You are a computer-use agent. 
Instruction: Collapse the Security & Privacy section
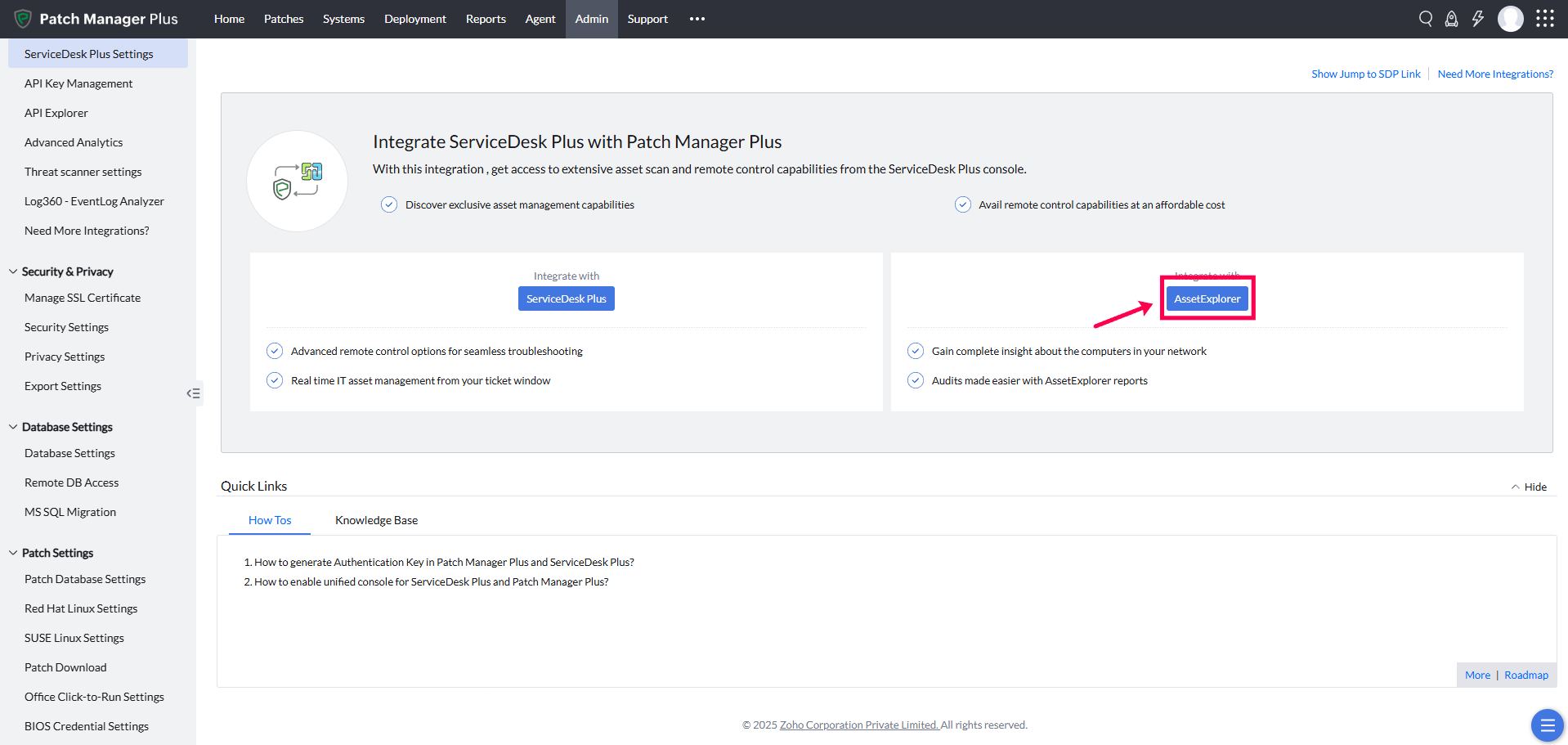tap(13, 272)
